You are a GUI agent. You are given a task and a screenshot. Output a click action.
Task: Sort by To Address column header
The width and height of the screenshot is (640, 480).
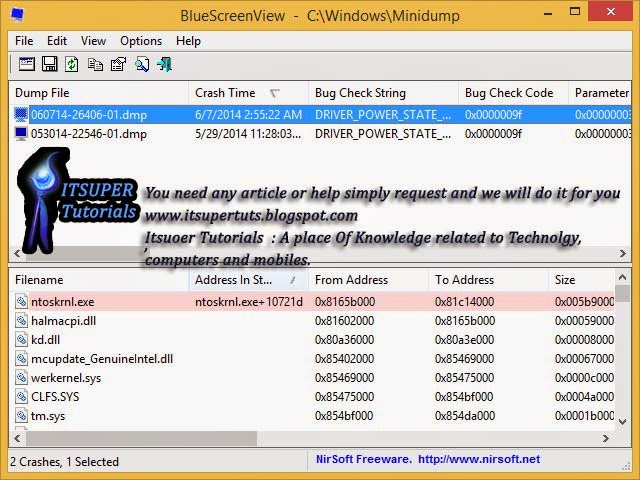tap(489, 280)
